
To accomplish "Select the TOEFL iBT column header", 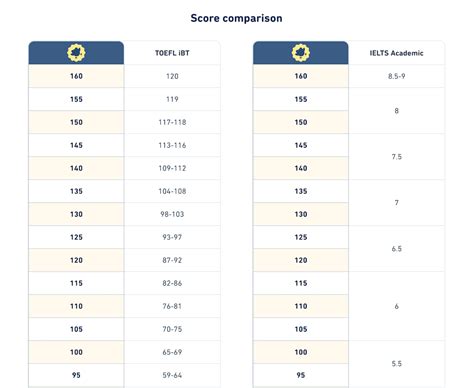I will pos(172,53).
